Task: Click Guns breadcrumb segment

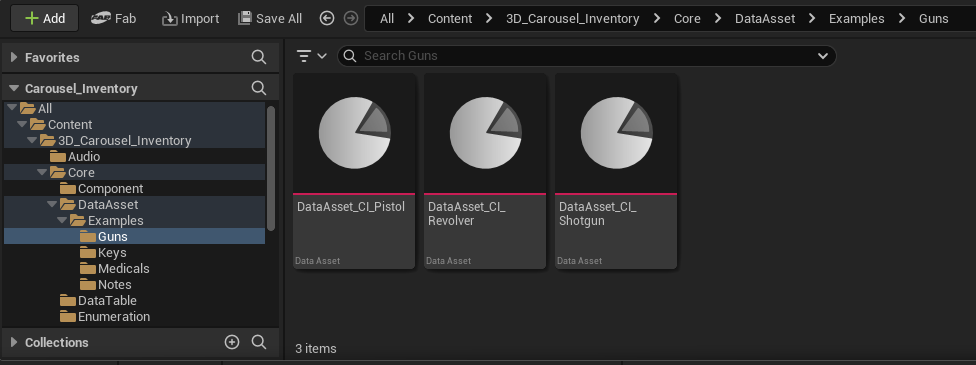Action: click(x=934, y=19)
